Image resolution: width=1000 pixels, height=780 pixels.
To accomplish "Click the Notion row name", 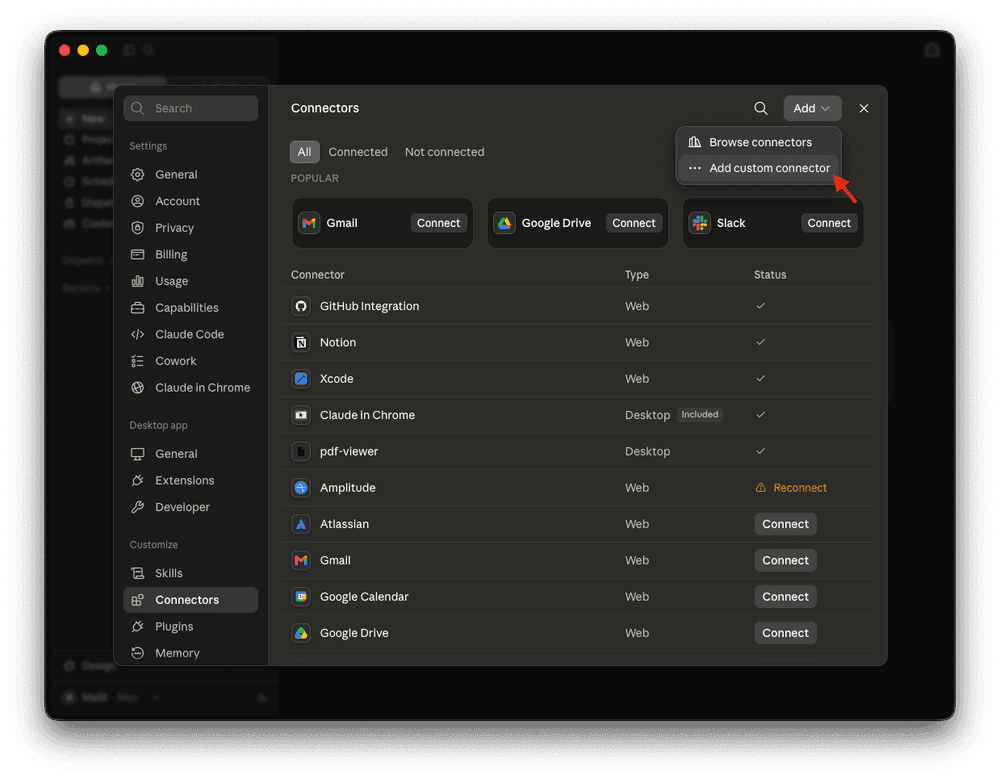I will pyautogui.click(x=338, y=342).
